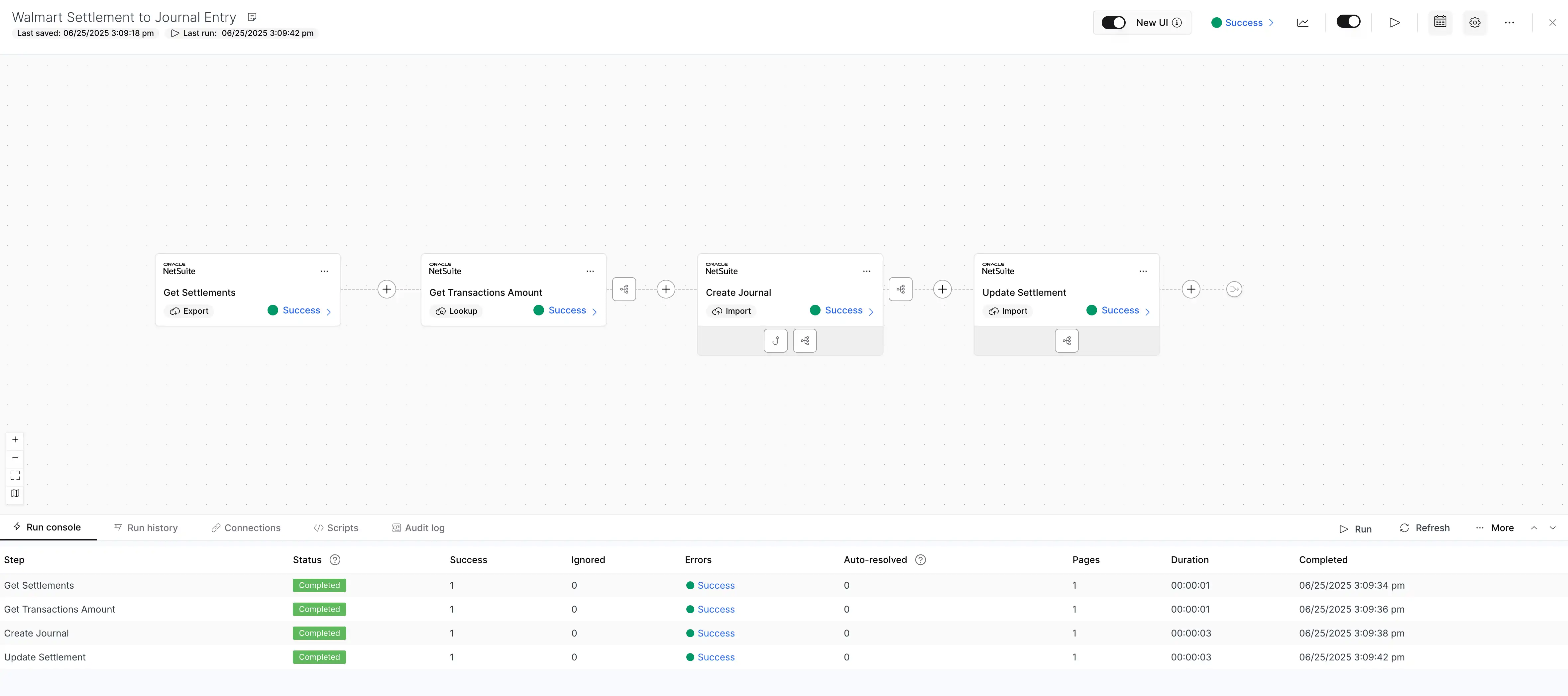Image resolution: width=1568 pixels, height=696 pixels.
Task: Close the flow builder
Action: [1552, 23]
